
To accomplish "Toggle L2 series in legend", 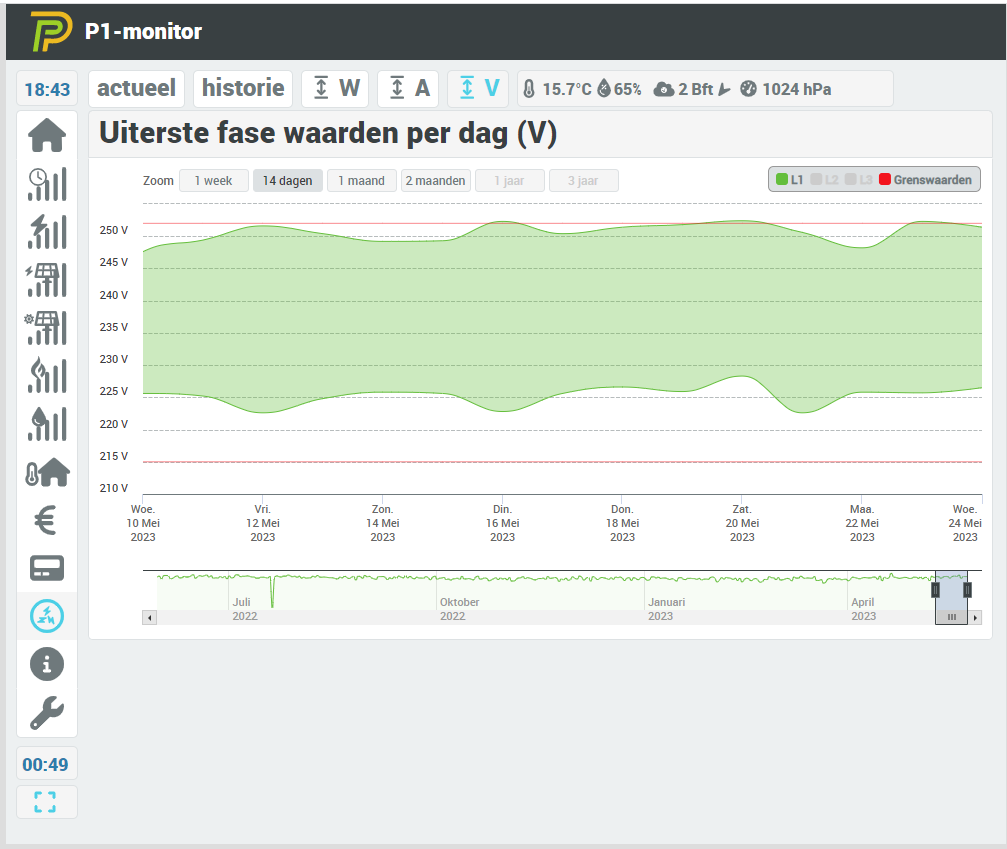I will pos(825,180).
